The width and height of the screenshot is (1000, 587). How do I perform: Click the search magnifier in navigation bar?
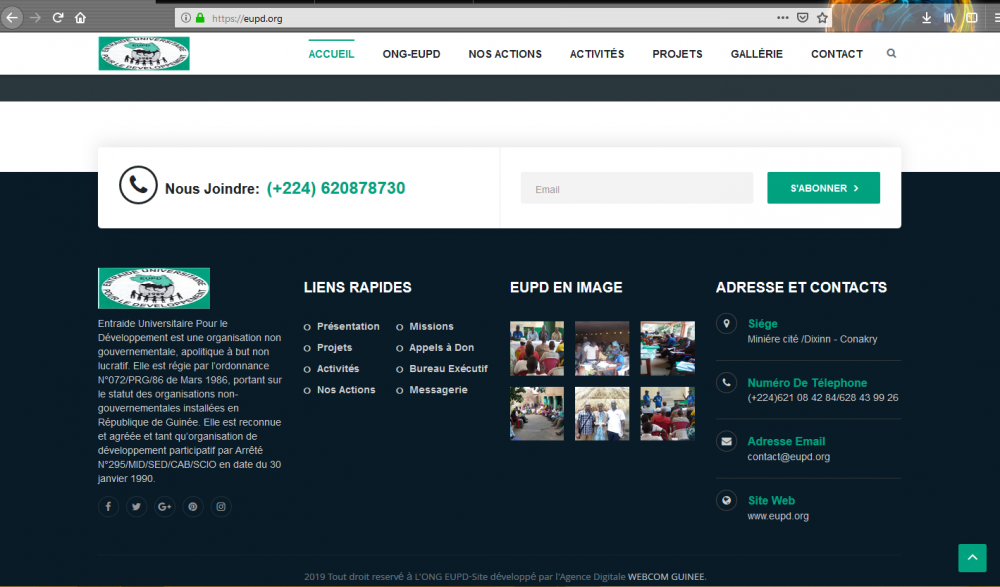click(x=891, y=54)
